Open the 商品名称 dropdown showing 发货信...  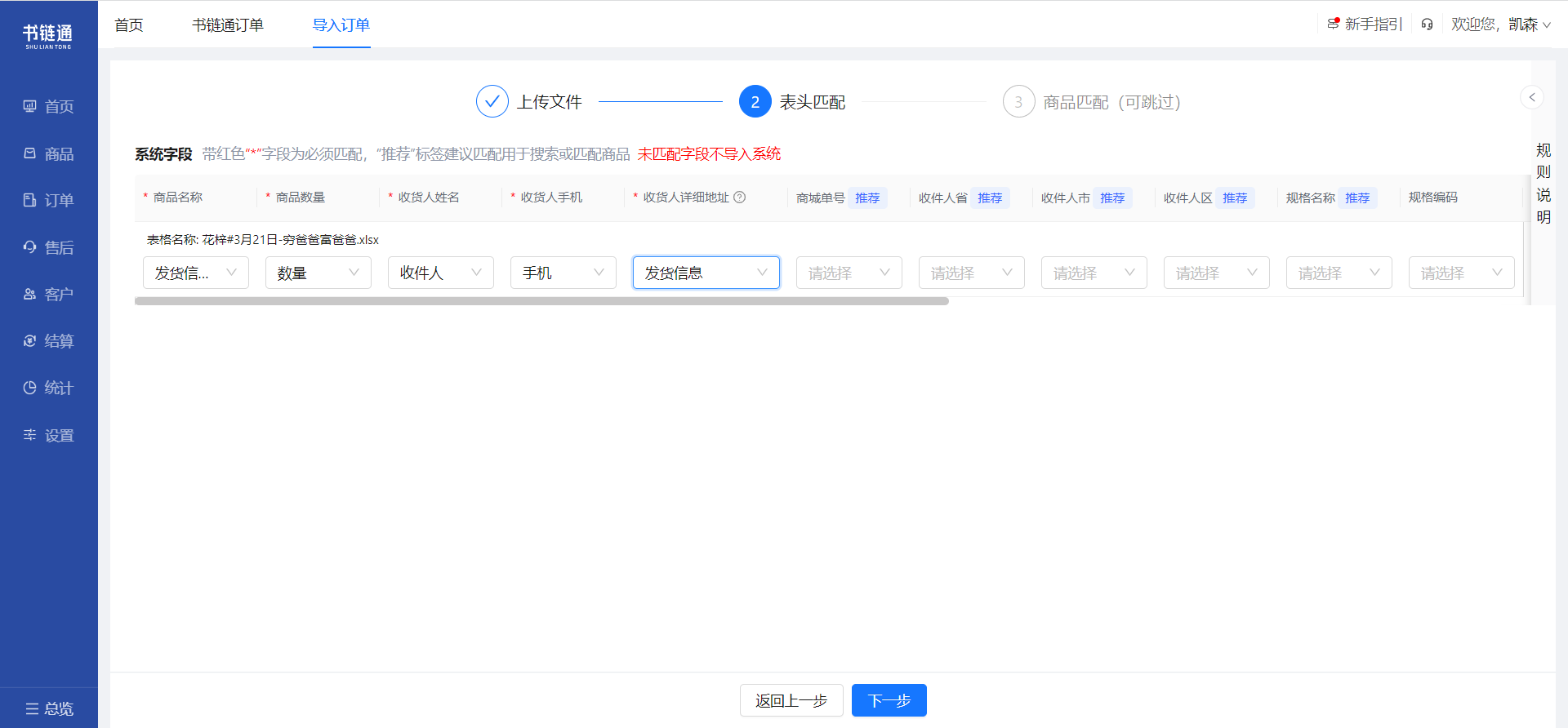tap(196, 273)
